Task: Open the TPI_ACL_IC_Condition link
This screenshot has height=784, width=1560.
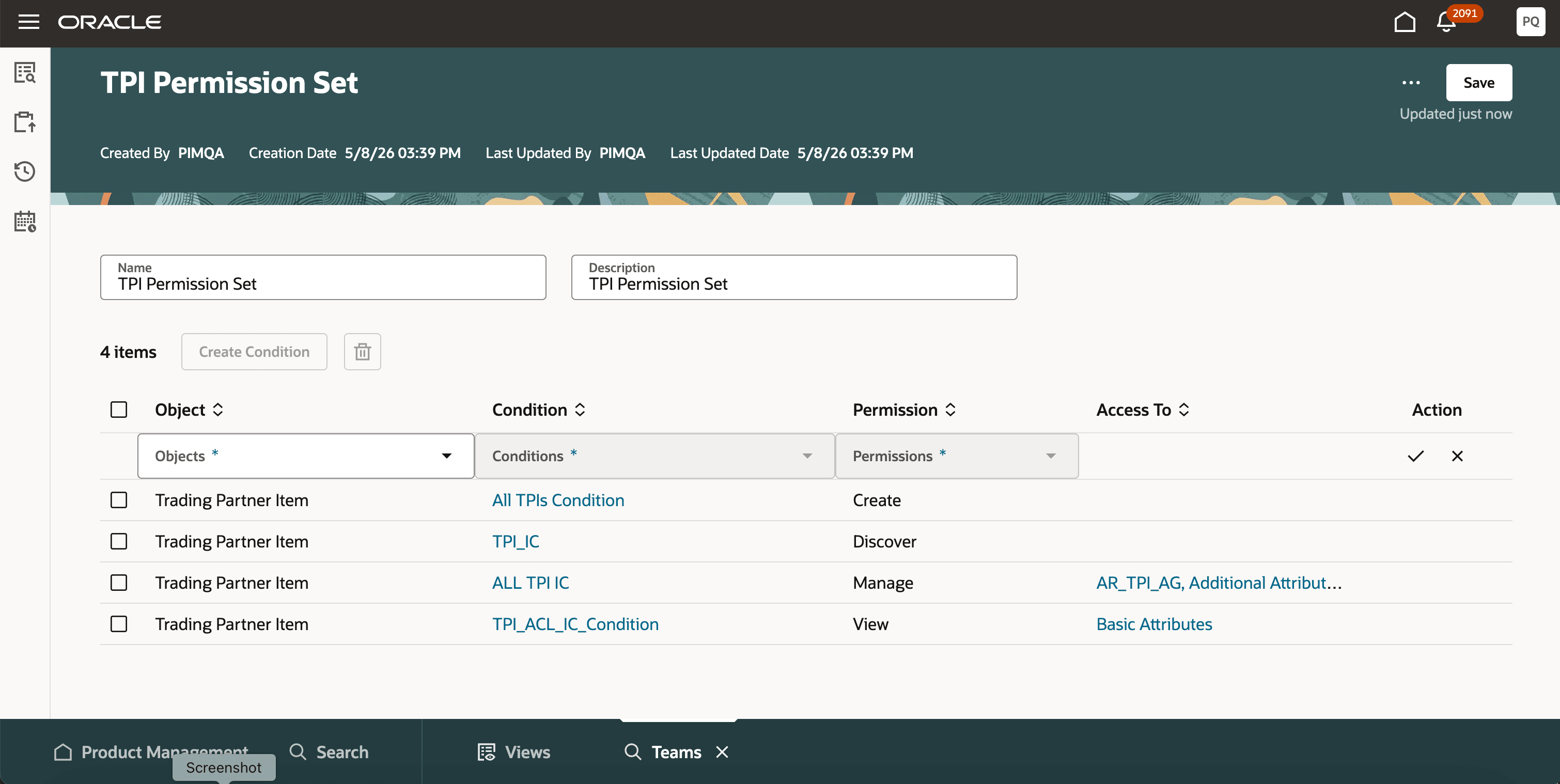Action: (x=575, y=623)
